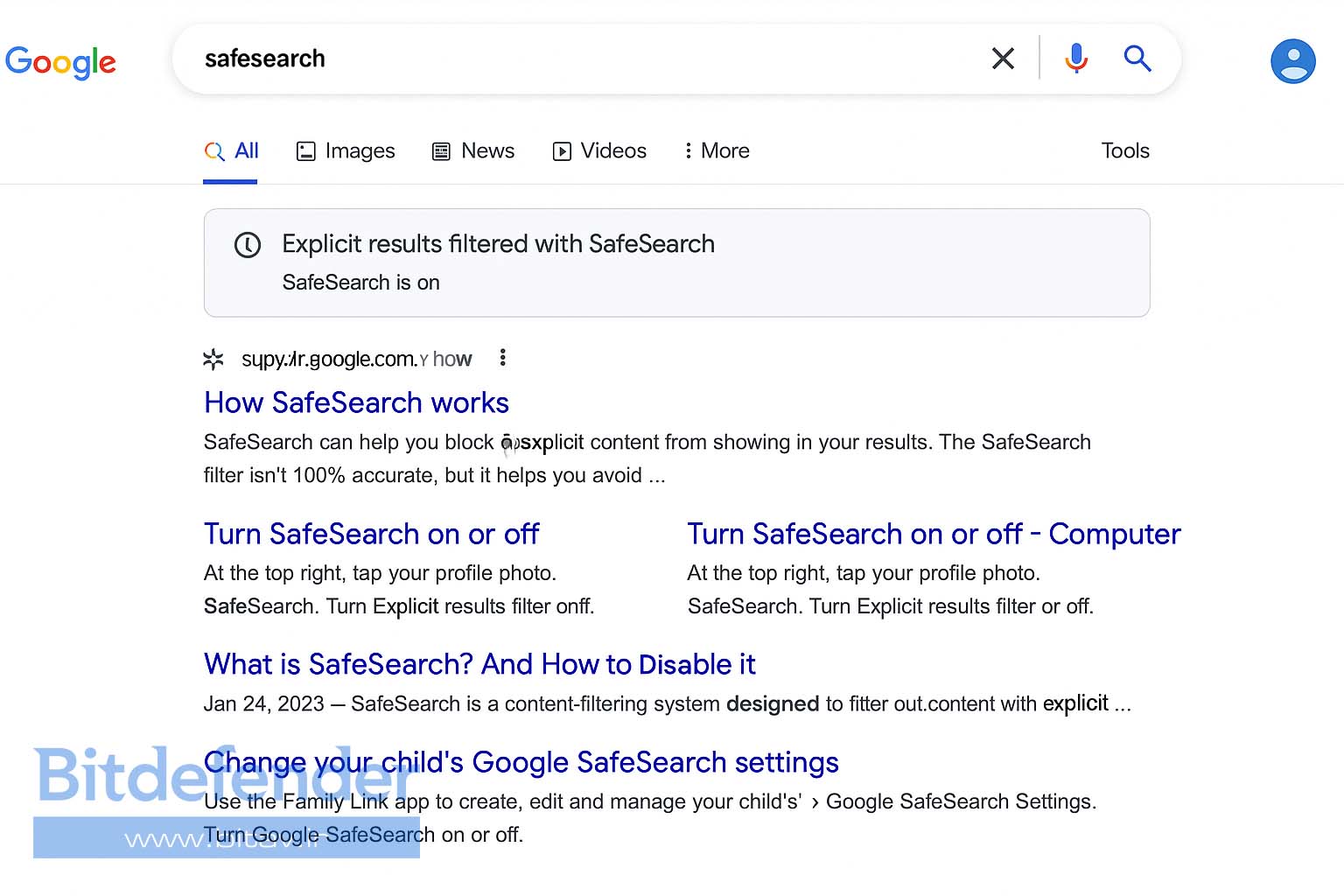This screenshot has height=896, width=1344.
Task: Select the info icon in SafeSearch notice
Action: coord(248,245)
